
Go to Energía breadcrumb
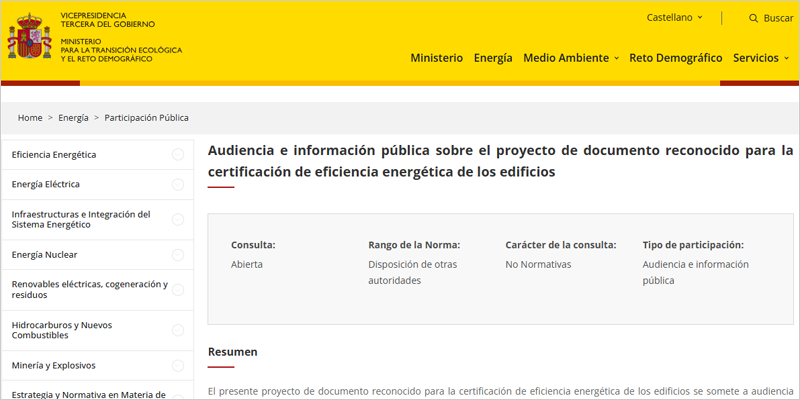coord(73,118)
